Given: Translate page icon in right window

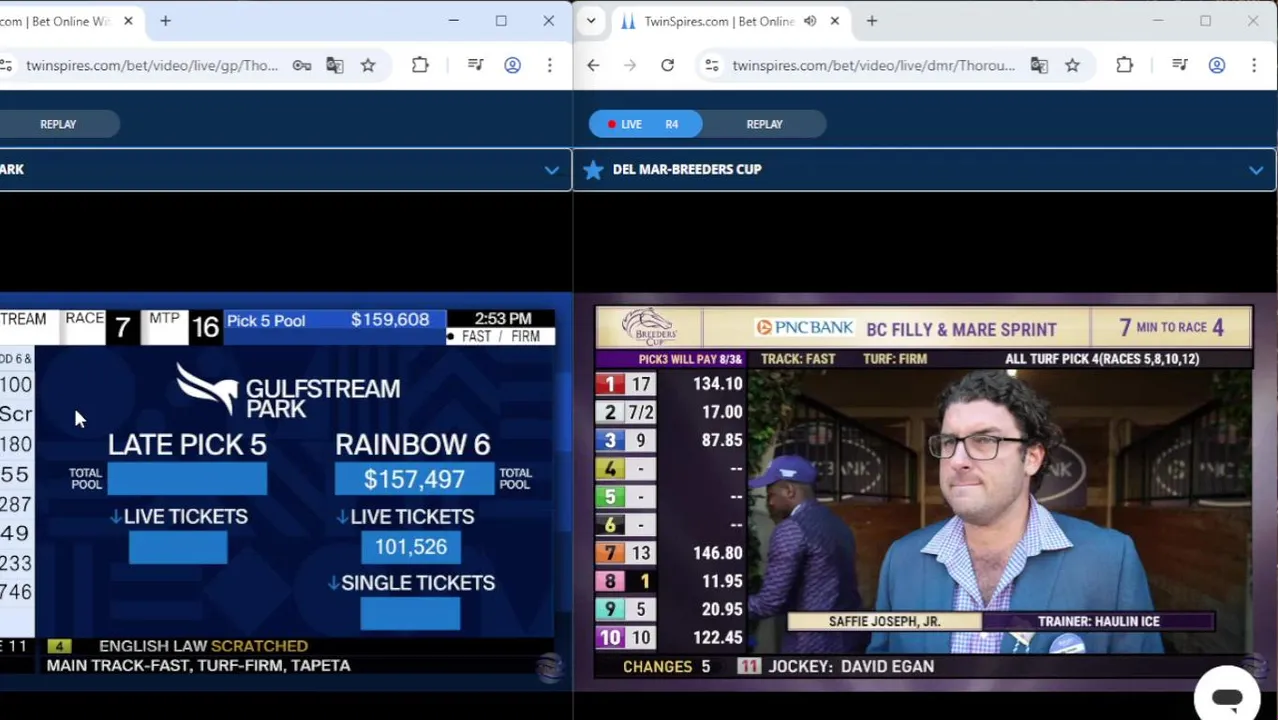Looking at the screenshot, I should pos(1039,65).
